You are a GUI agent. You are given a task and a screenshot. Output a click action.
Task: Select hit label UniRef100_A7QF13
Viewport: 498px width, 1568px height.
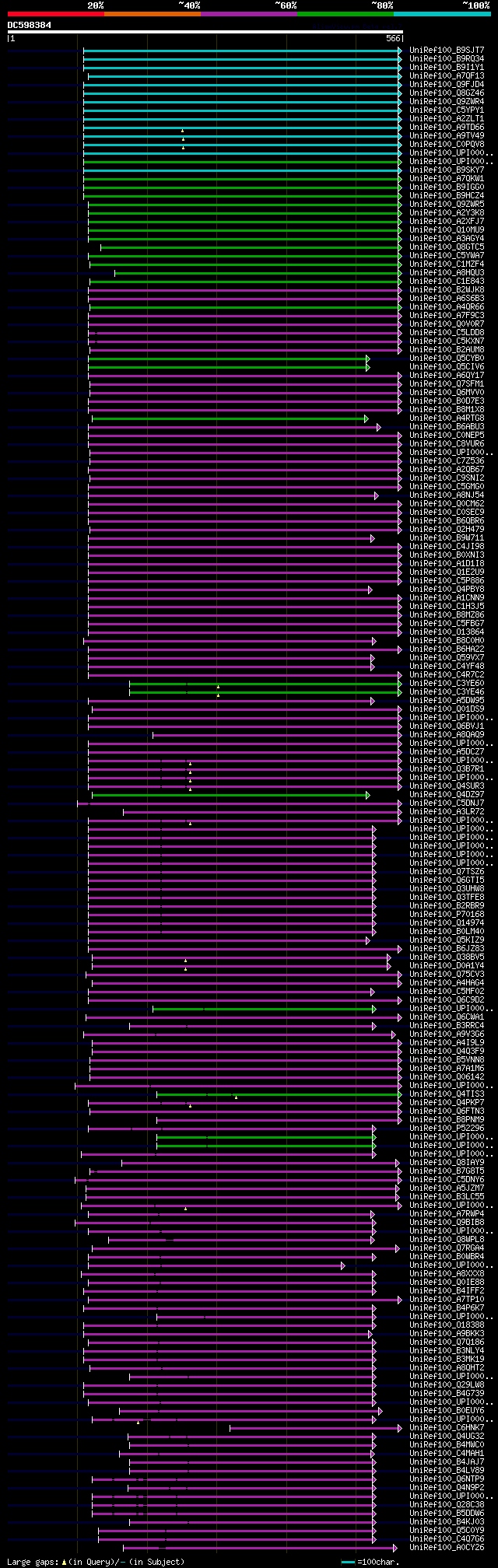(447, 76)
